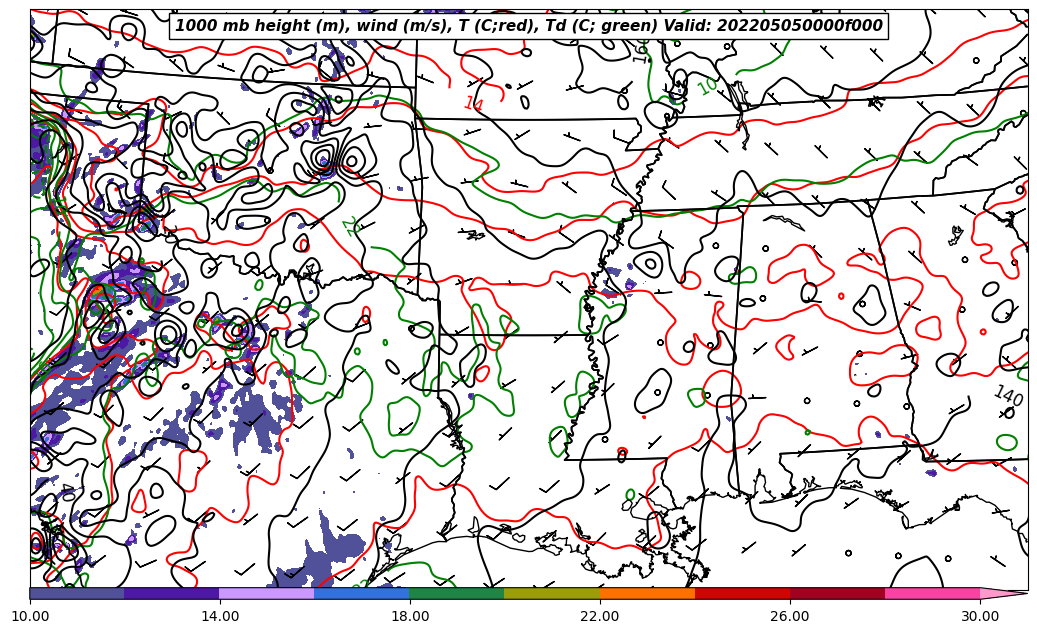This screenshot has width=1037, height=633.
Task: Click the orange colorbar segment
Action: pyautogui.click(x=647, y=593)
